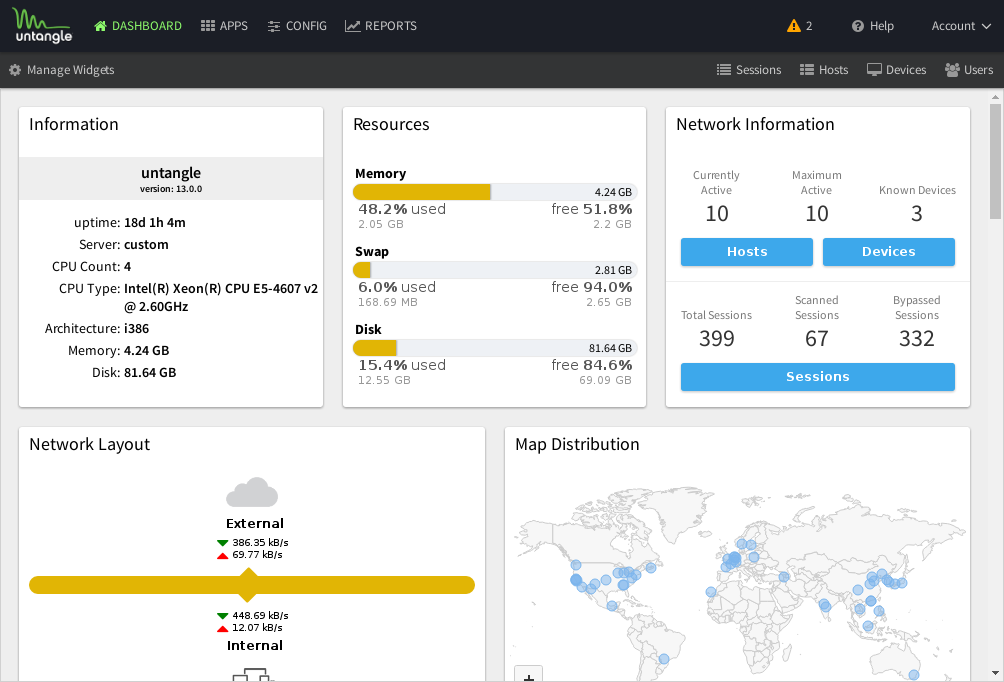Click the Internal download rate 448.69 kB/s
This screenshot has width=1004, height=682.
[260, 615]
